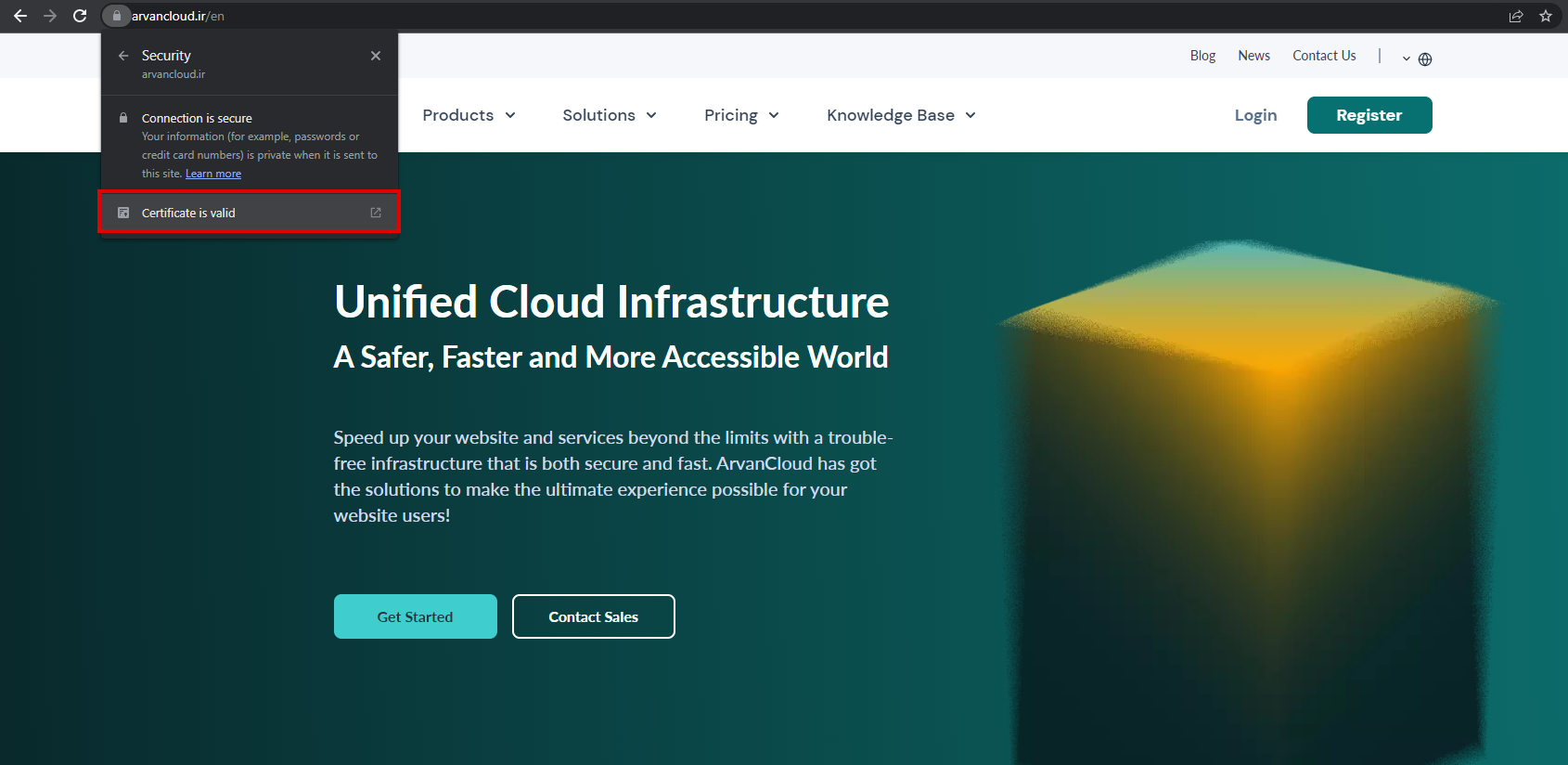Bookmark this page with star icon
1568x765 pixels.
[x=1546, y=16]
